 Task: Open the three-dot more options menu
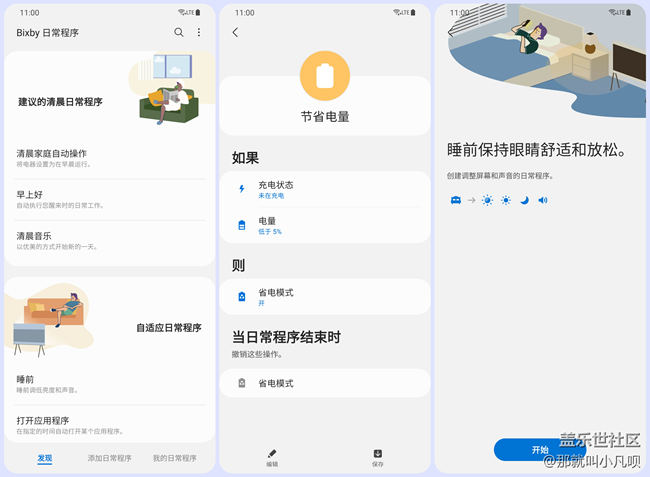(x=199, y=32)
